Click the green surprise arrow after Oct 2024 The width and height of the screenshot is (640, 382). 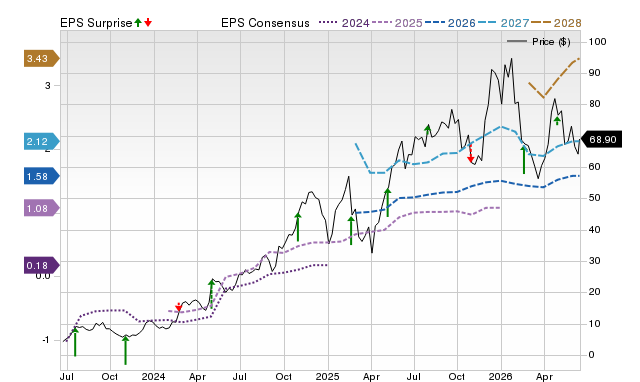[x=298, y=227]
